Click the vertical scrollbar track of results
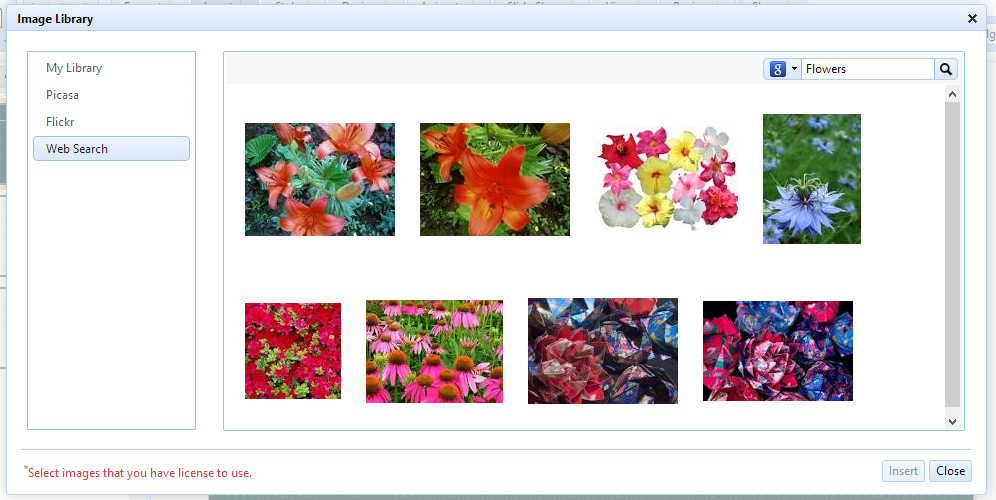 pyautogui.click(x=952, y=254)
